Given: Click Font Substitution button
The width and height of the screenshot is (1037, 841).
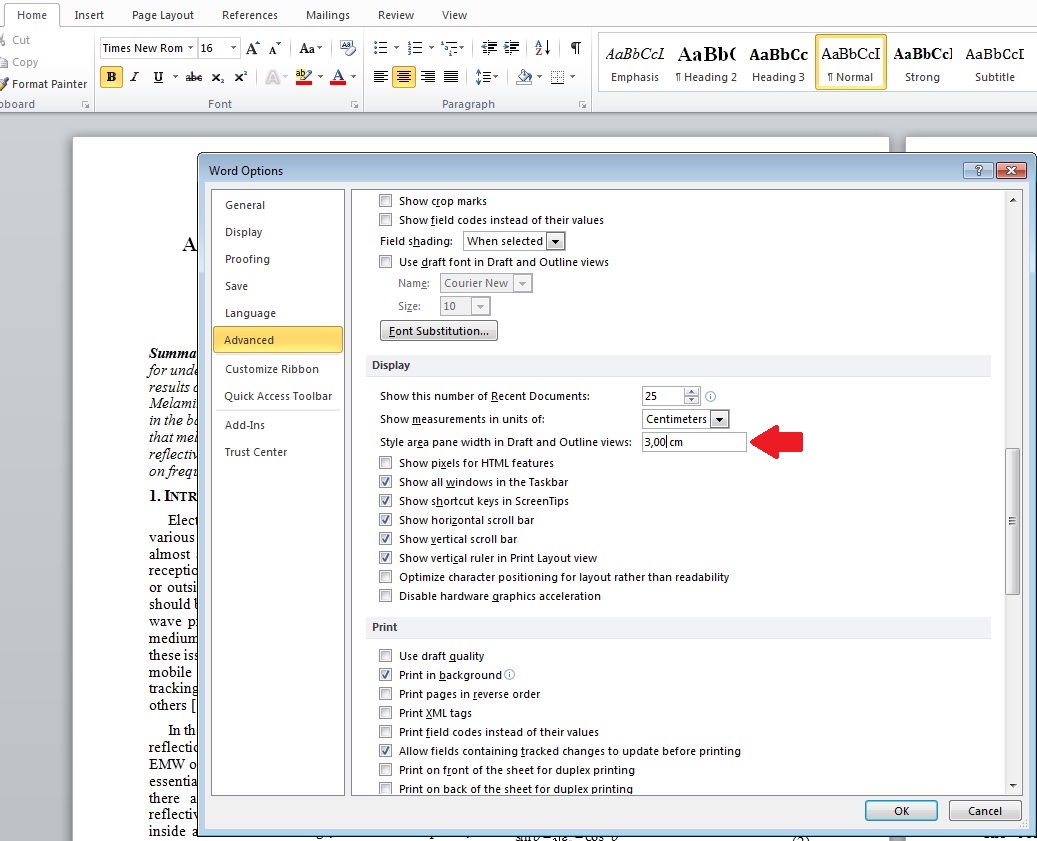Looking at the screenshot, I should click(438, 331).
